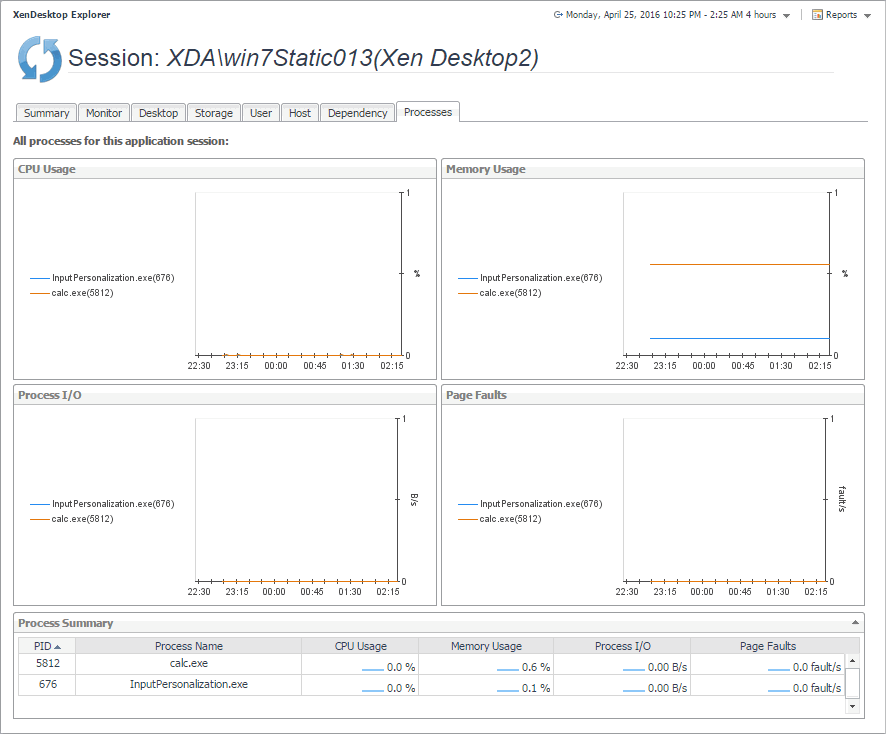Switch to the Summary tab
The width and height of the screenshot is (886, 734).
(46, 113)
